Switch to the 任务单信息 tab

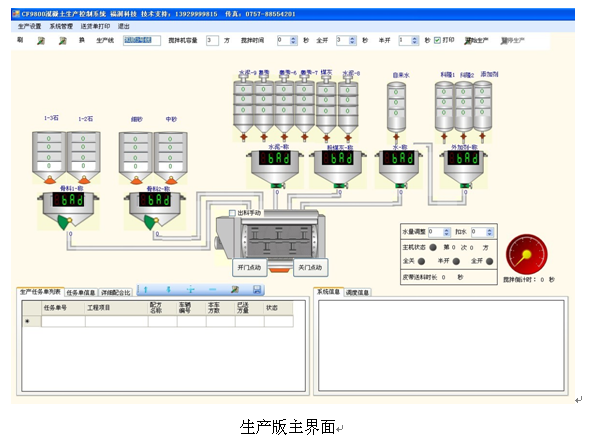(x=81, y=293)
